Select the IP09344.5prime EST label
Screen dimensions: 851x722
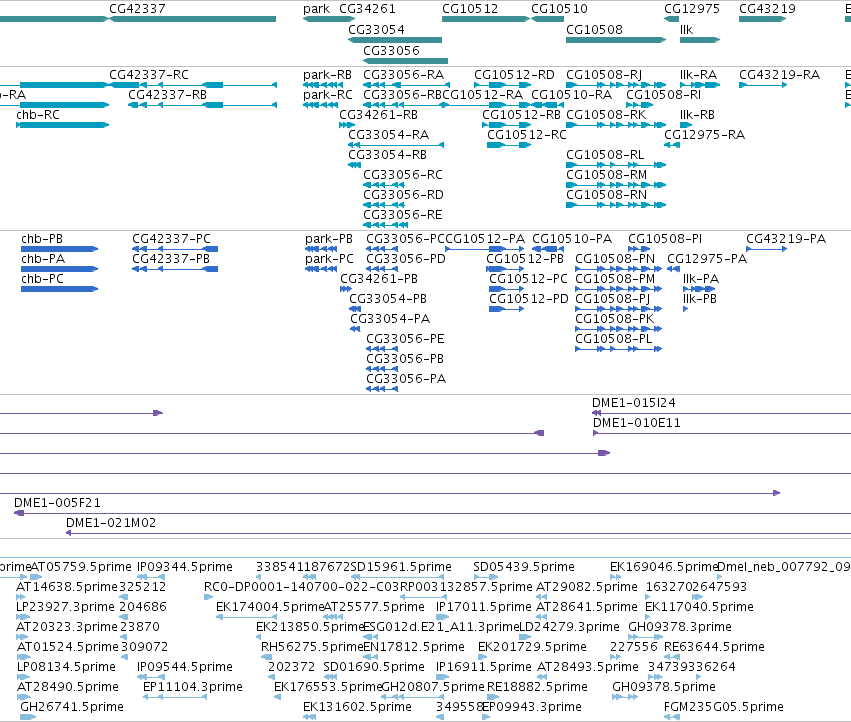(185, 567)
